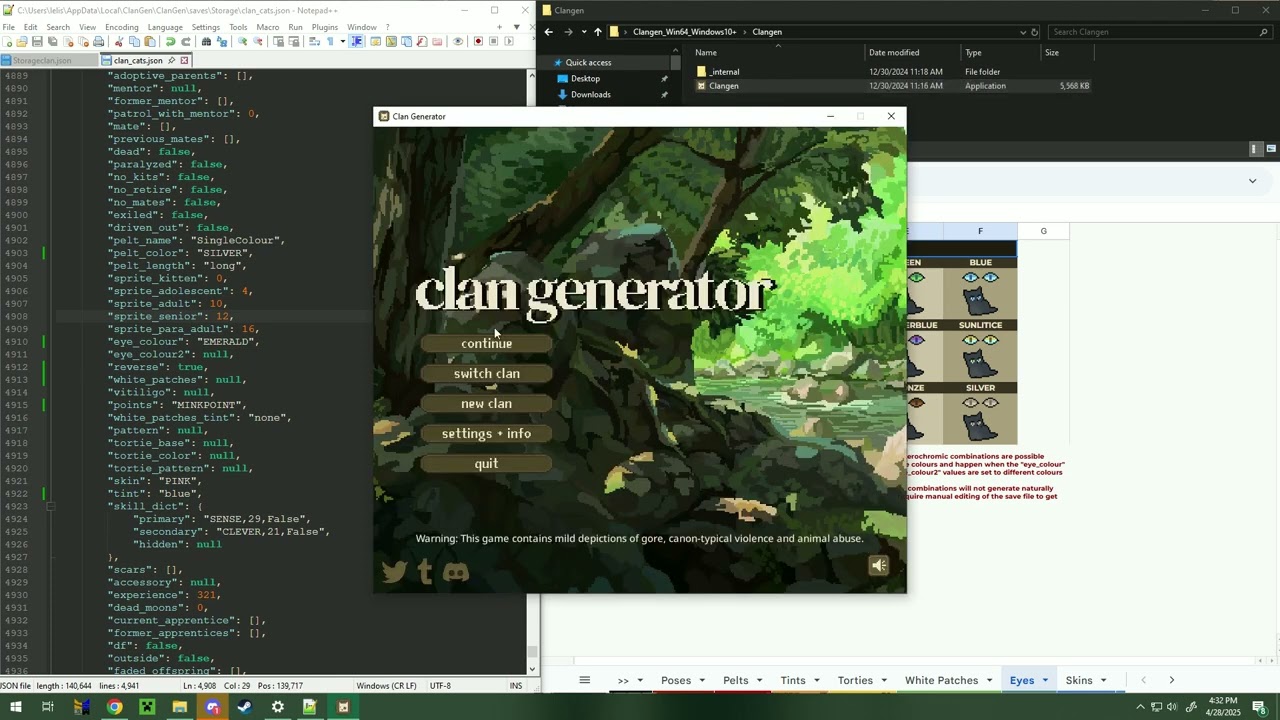Mute audio with the speaker icon in Clan Generator

(878, 566)
